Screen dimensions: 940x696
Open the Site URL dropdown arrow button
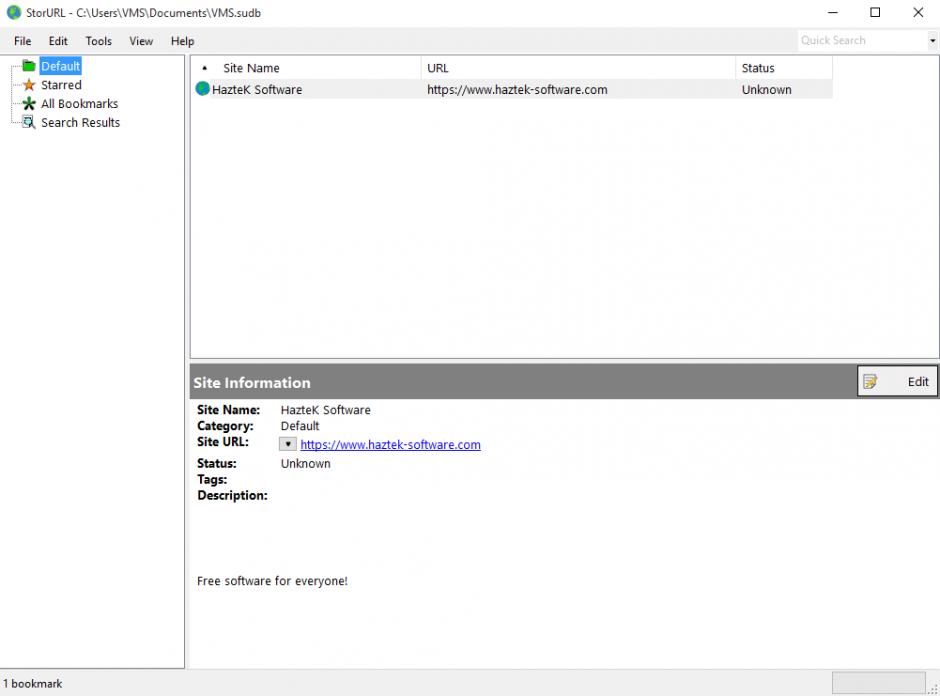[x=288, y=444]
